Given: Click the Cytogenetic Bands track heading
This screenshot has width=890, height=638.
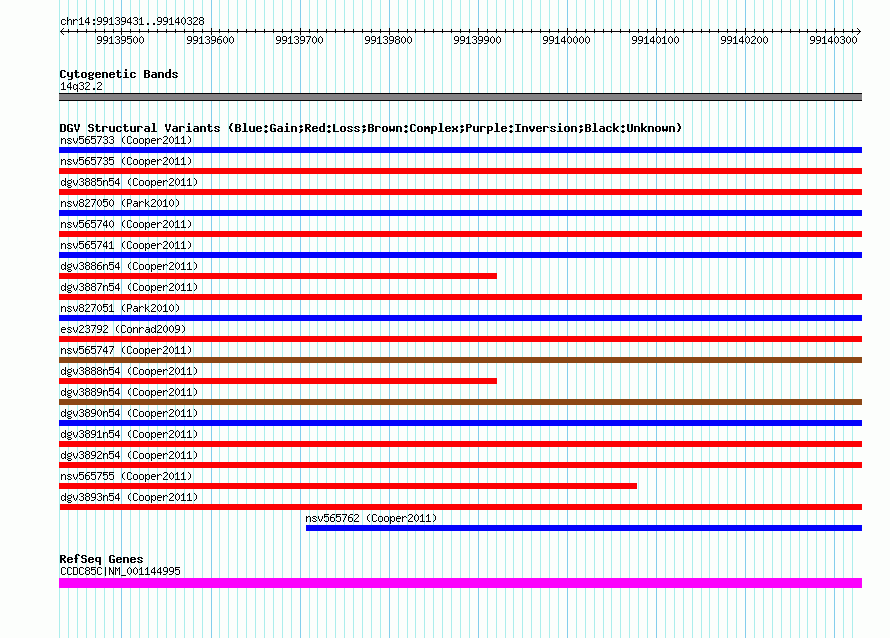Looking at the screenshot, I should point(119,74).
